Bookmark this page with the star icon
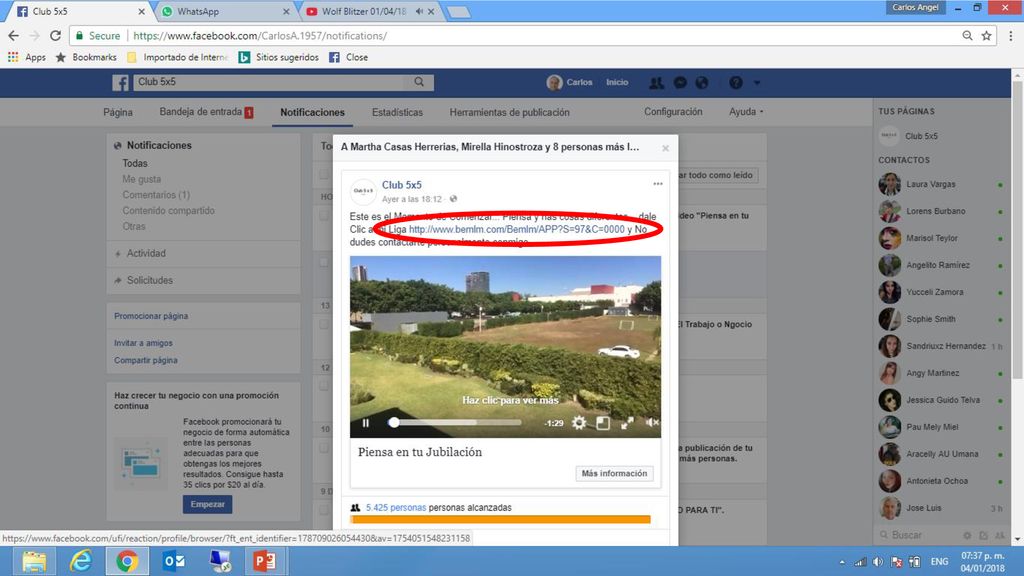 [x=986, y=36]
